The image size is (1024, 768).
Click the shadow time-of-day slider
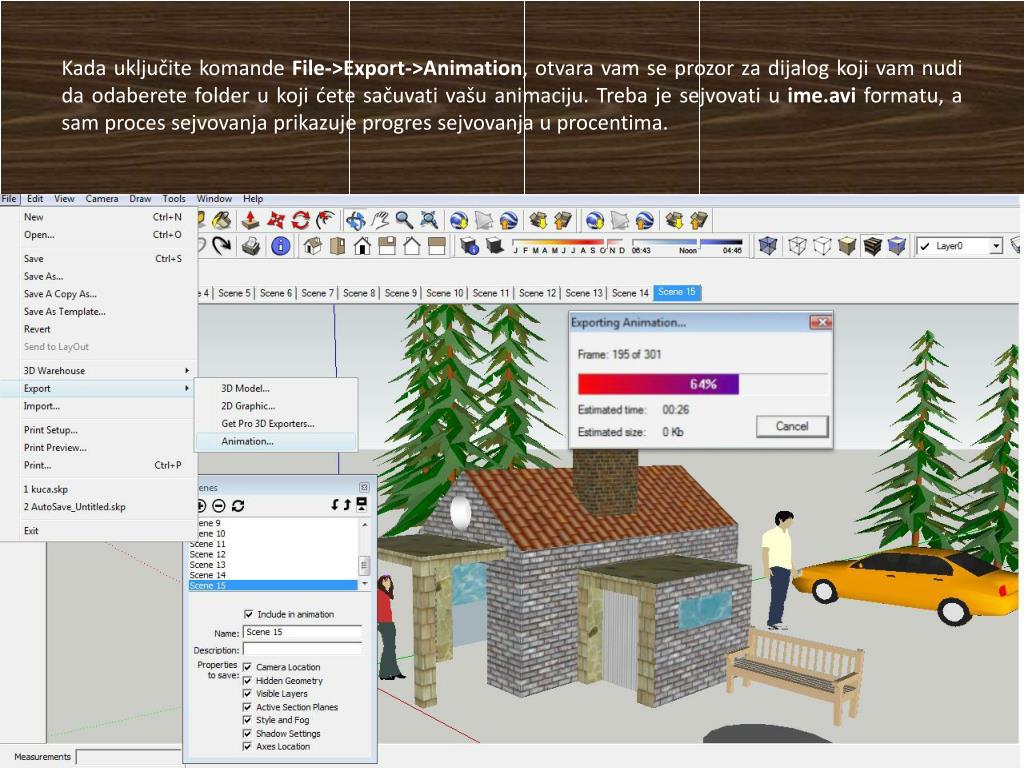[687, 246]
